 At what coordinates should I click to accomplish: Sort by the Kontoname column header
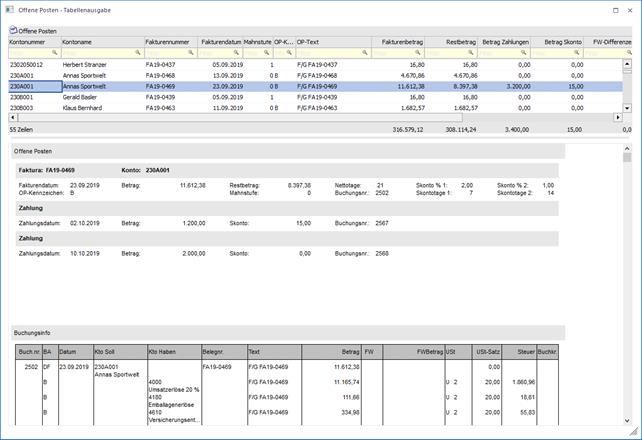click(100, 43)
